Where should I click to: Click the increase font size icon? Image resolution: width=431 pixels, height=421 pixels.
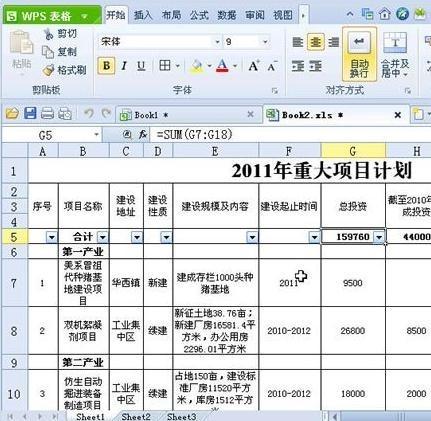(x=254, y=66)
